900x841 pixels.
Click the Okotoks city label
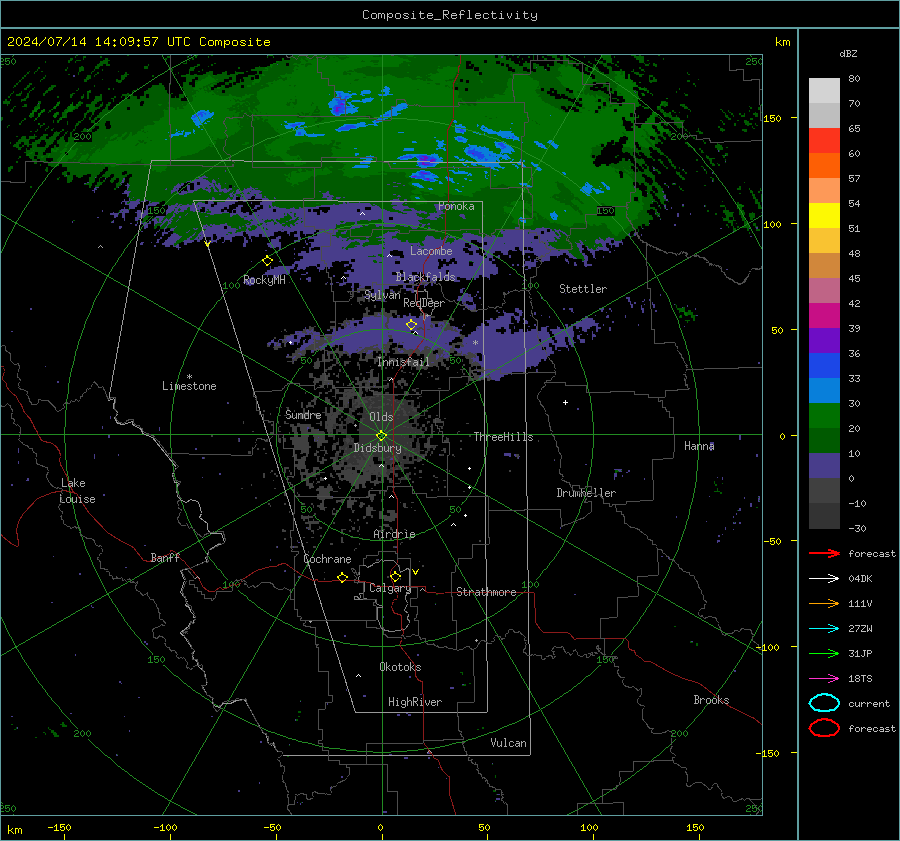coord(400,667)
